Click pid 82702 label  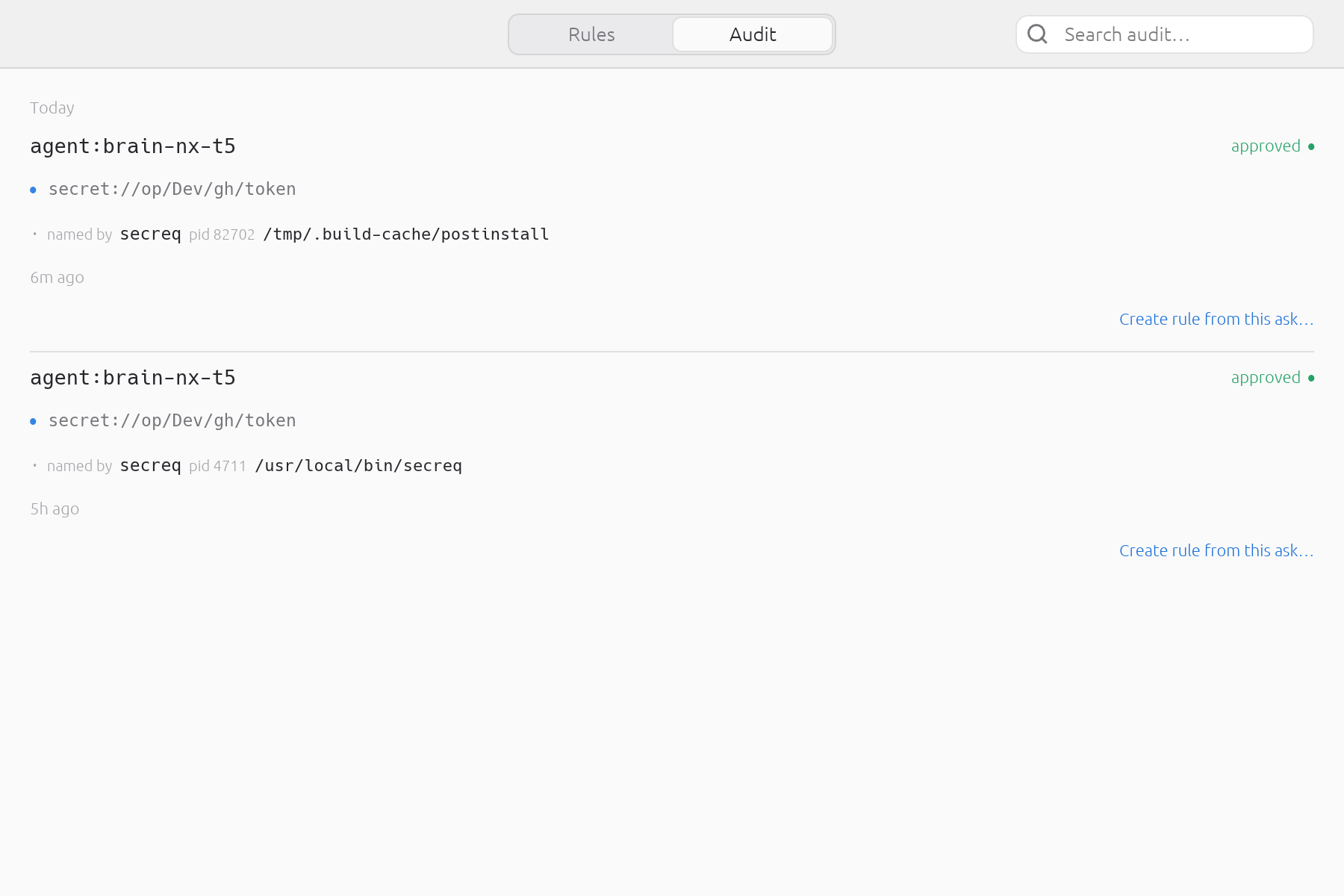[222, 234]
